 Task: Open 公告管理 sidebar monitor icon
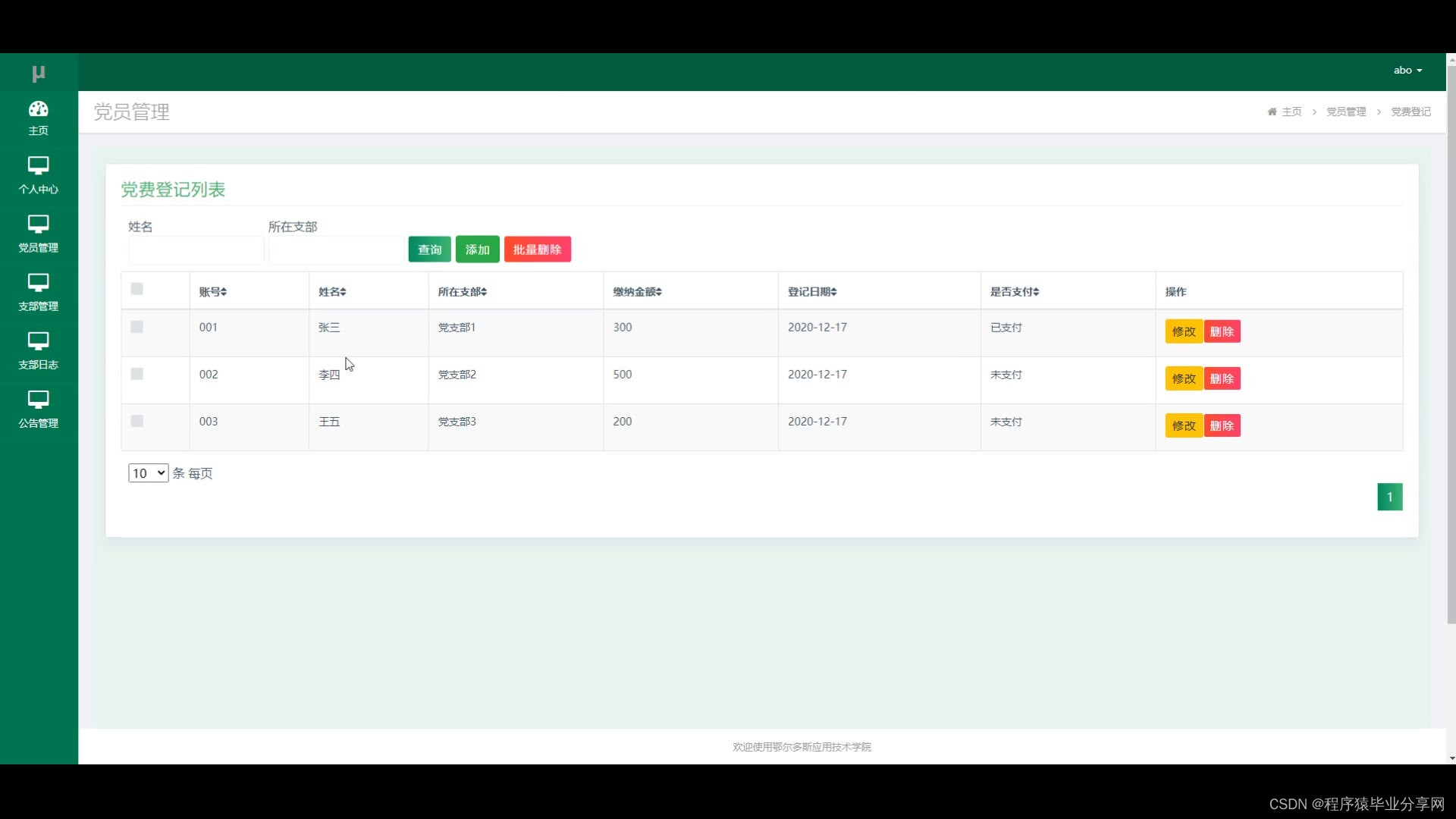point(38,399)
